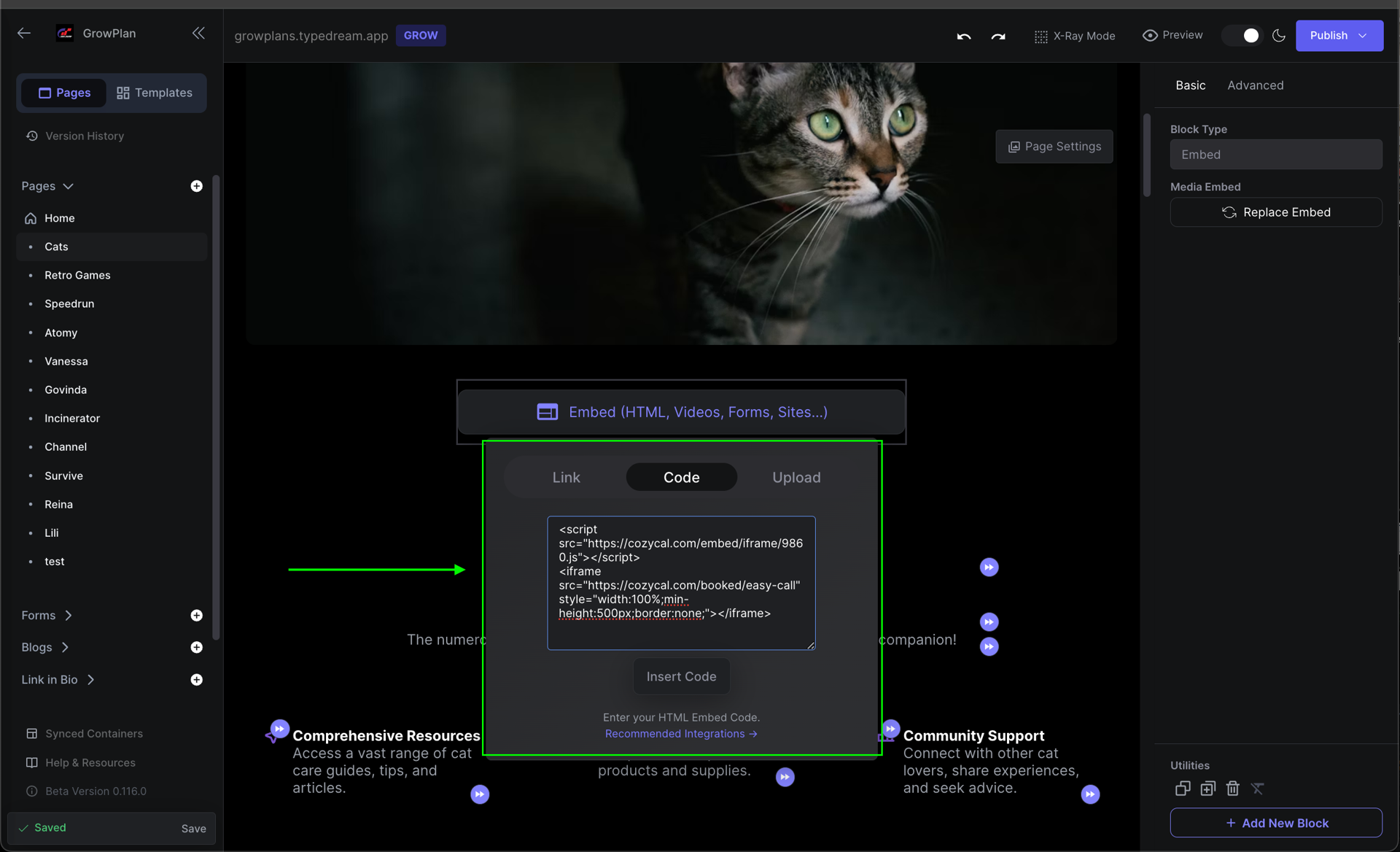Add a new page with plus icon
The width and height of the screenshot is (1400, 852).
[x=197, y=186]
